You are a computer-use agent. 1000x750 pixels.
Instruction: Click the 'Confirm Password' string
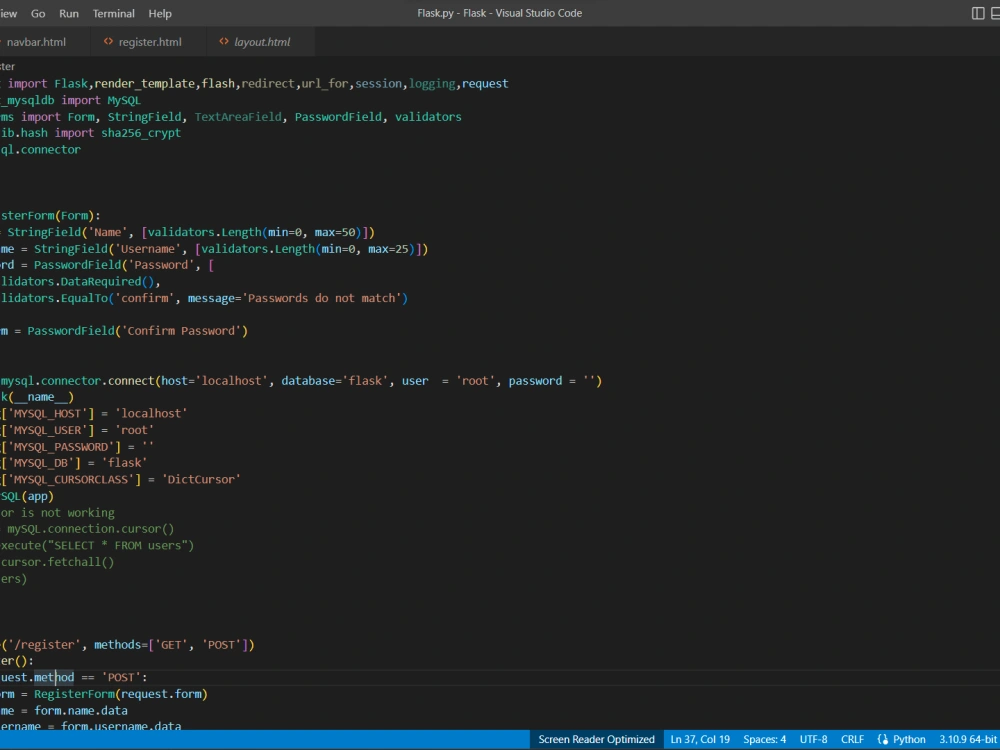pyautogui.click(x=181, y=330)
